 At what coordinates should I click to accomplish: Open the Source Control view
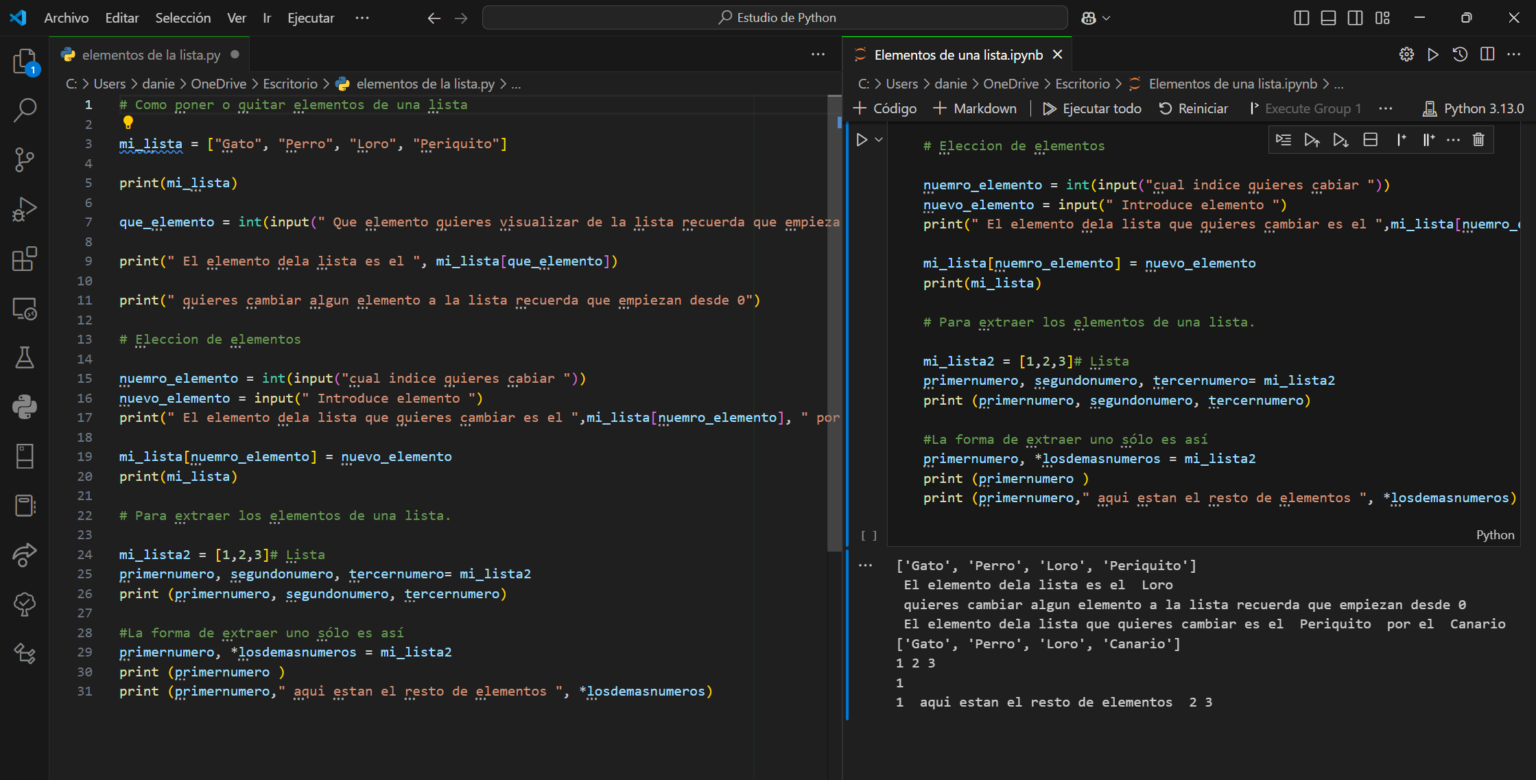click(25, 159)
